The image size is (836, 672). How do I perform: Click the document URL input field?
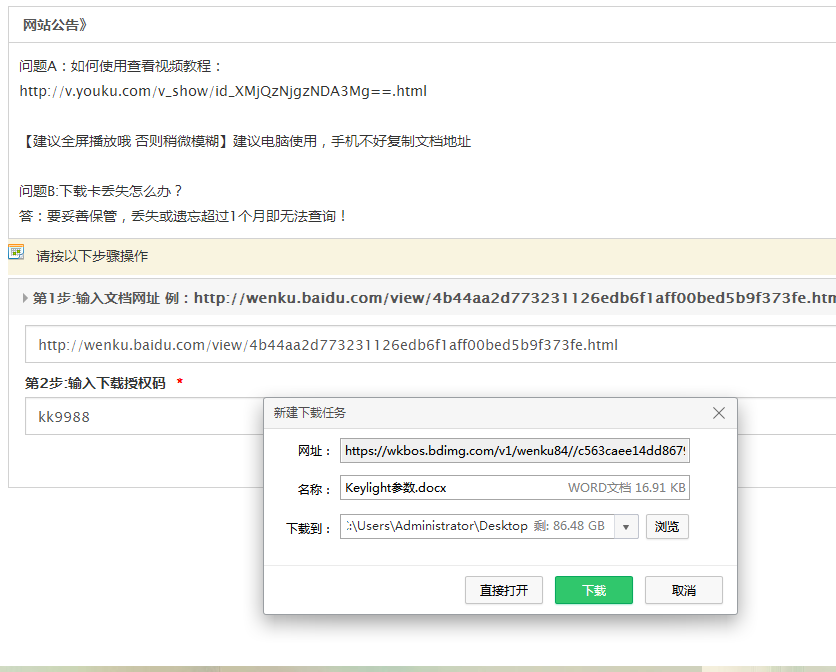point(431,345)
